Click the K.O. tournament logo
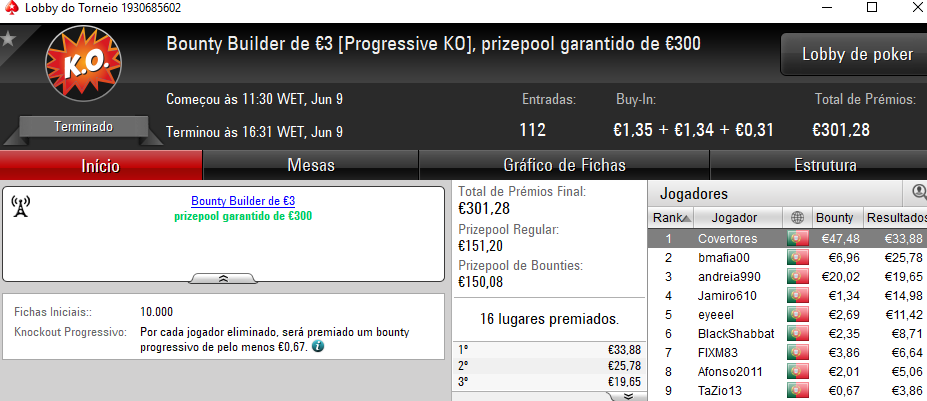927x401 pixels. pyautogui.click(x=83, y=64)
